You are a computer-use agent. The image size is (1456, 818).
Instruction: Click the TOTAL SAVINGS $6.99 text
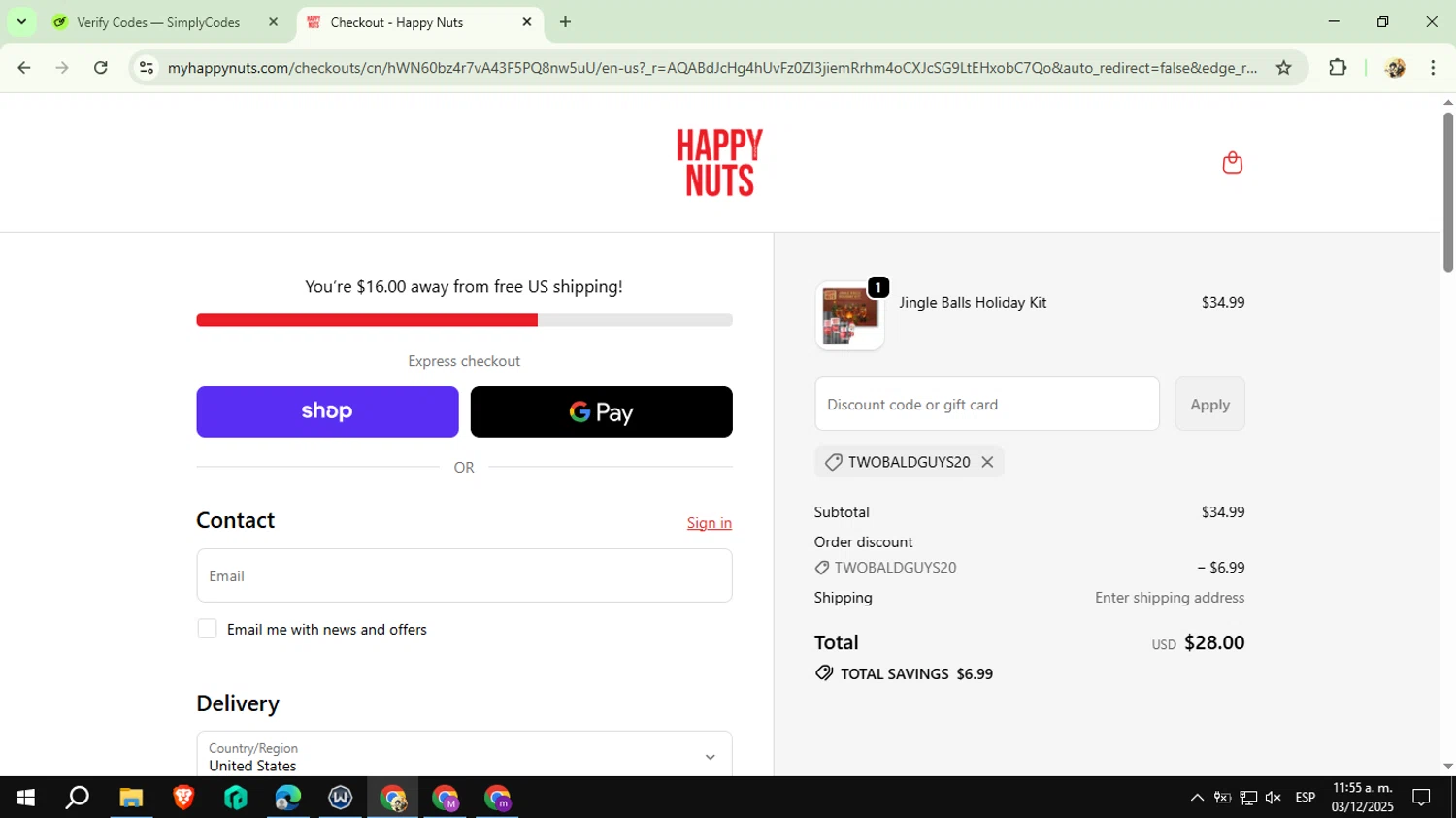tap(916, 673)
